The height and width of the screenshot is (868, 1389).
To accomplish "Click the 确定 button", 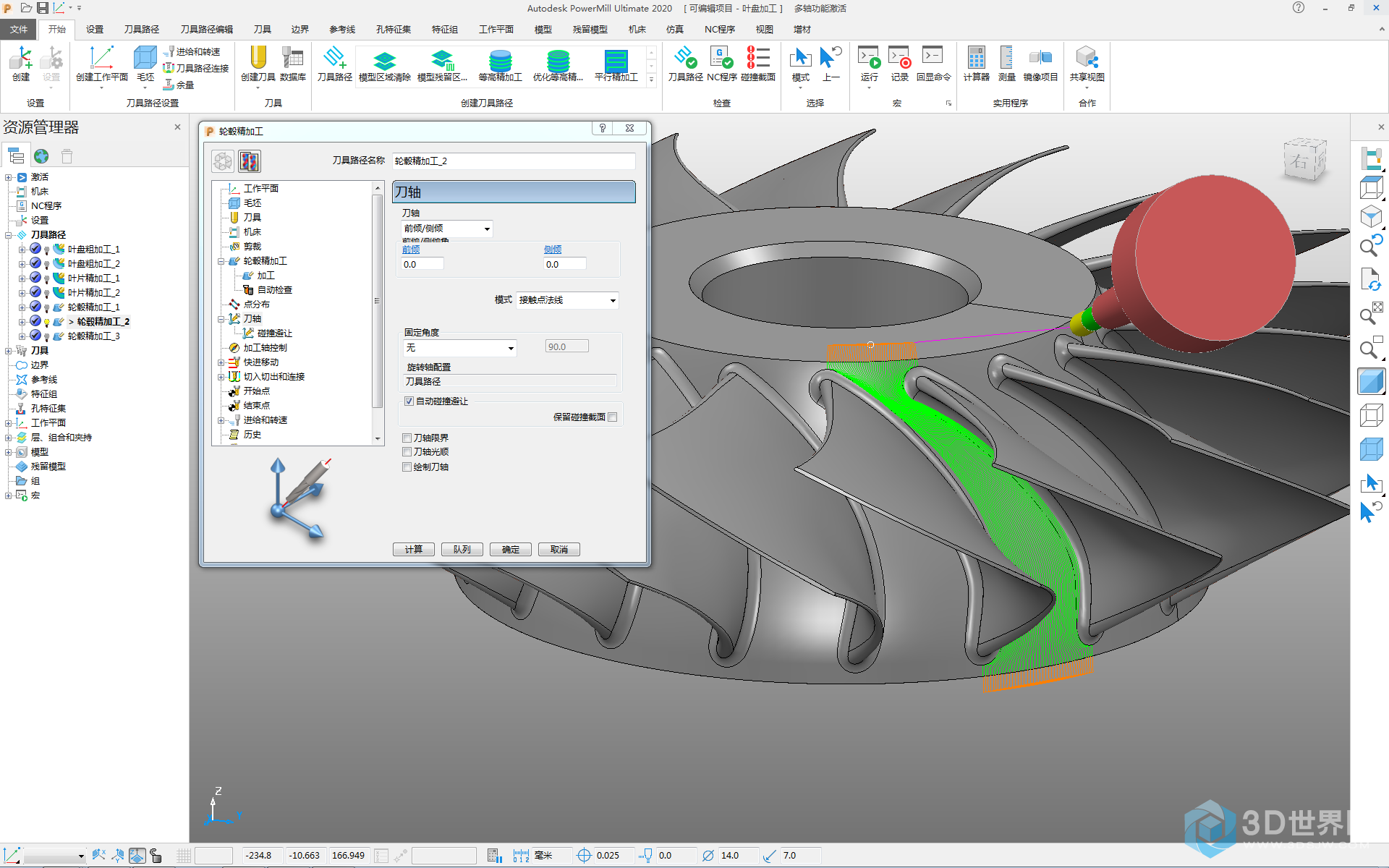I will (x=511, y=550).
